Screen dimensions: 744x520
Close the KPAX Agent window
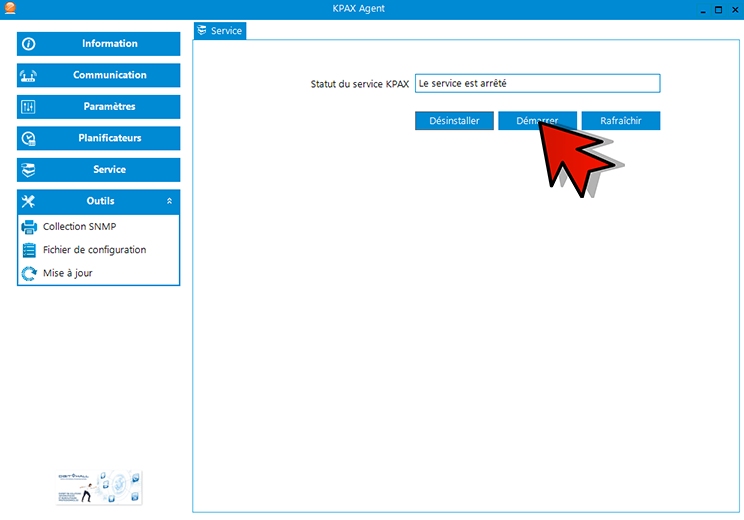tap(735, 9)
